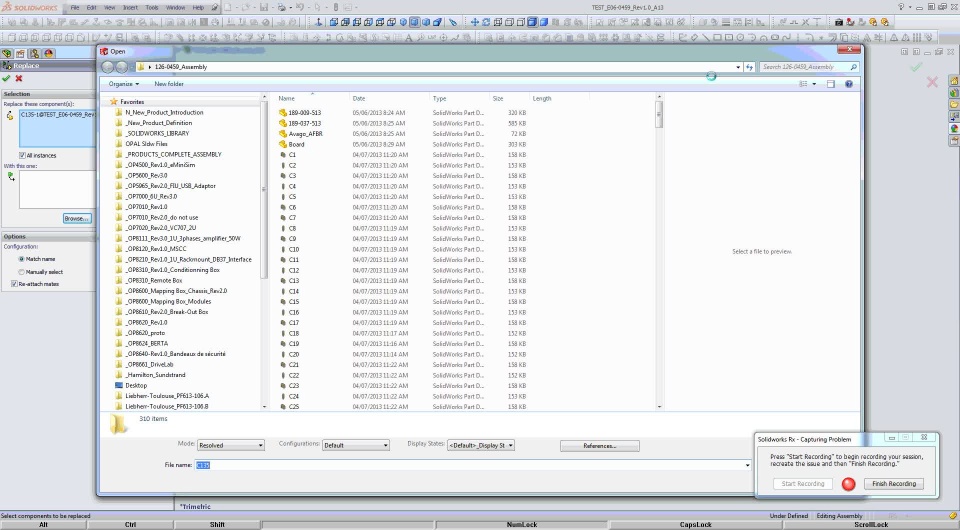Click the Forward arrow in Open dialog
Viewport: 960px width, 530px height.
click(122, 67)
